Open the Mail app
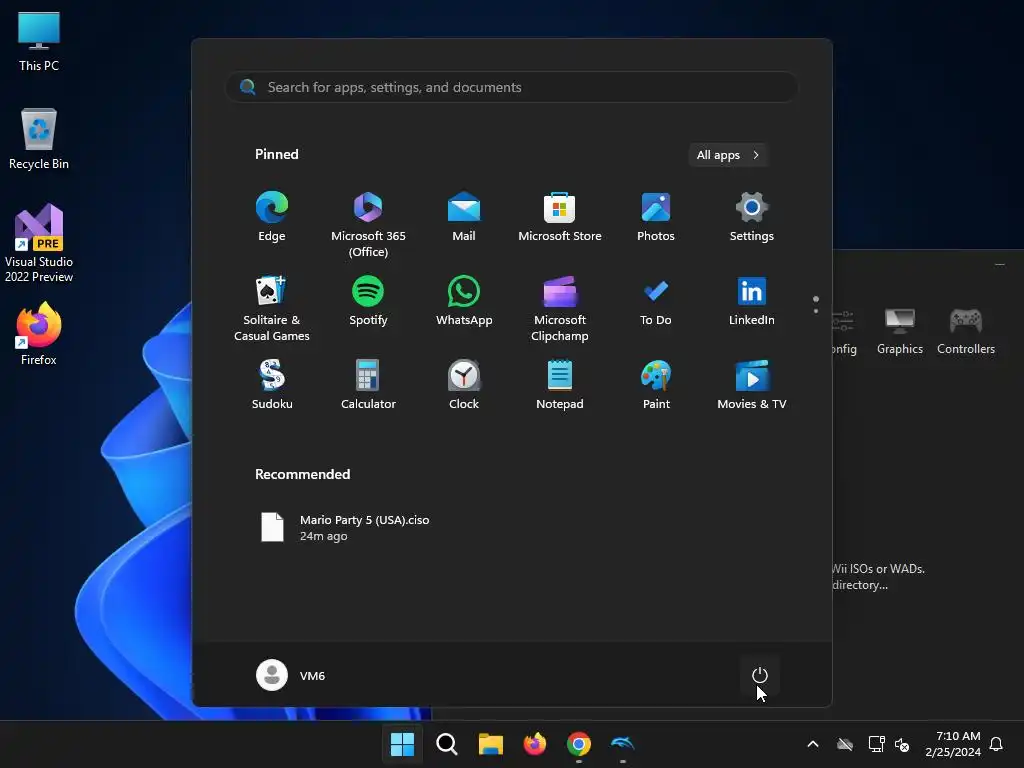Image resolution: width=1024 pixels, height=768 pixels. (x=464, y=217)
